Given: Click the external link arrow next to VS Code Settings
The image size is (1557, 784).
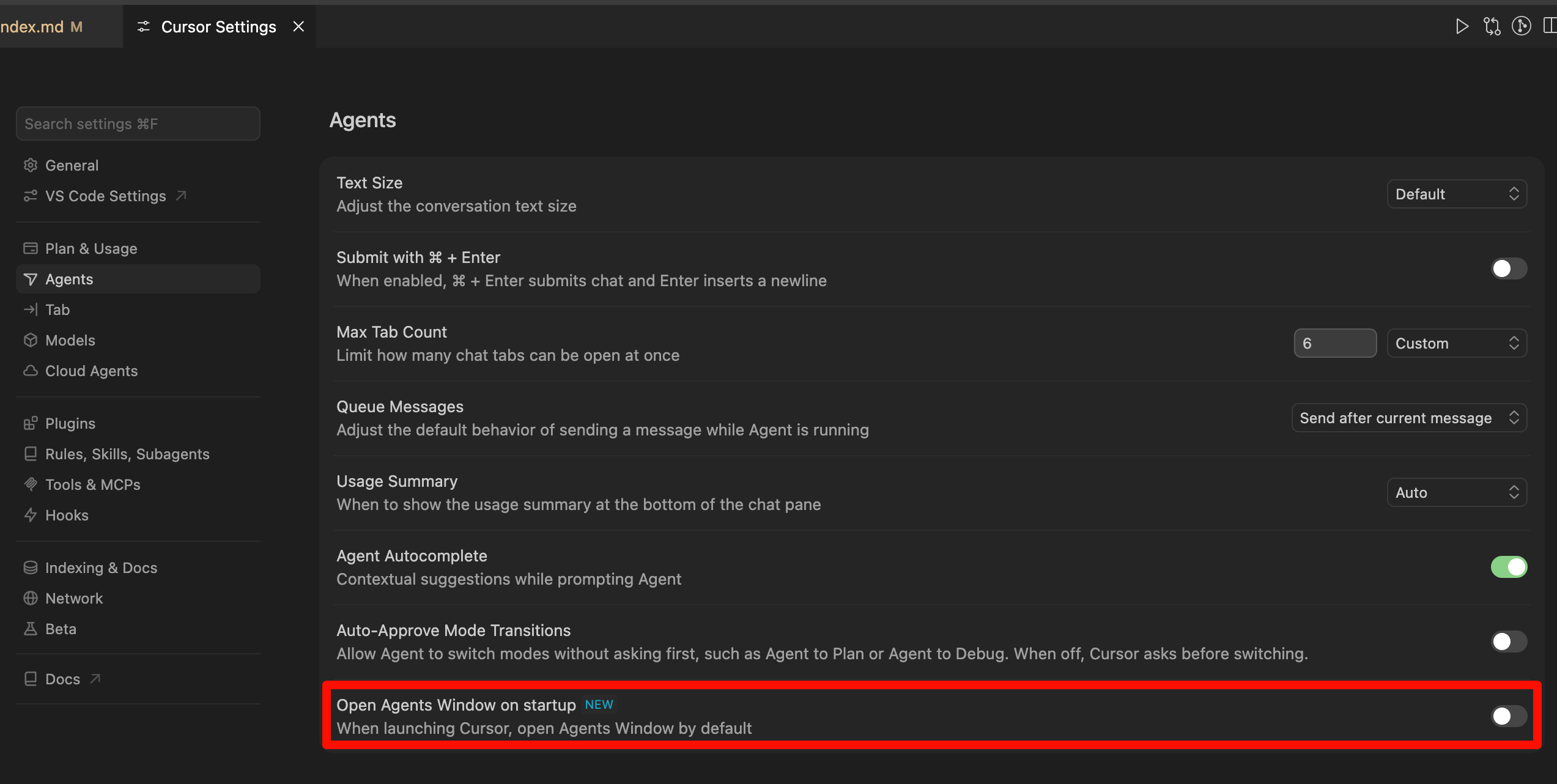Looking at the screenshot, I should coord(181,196).
